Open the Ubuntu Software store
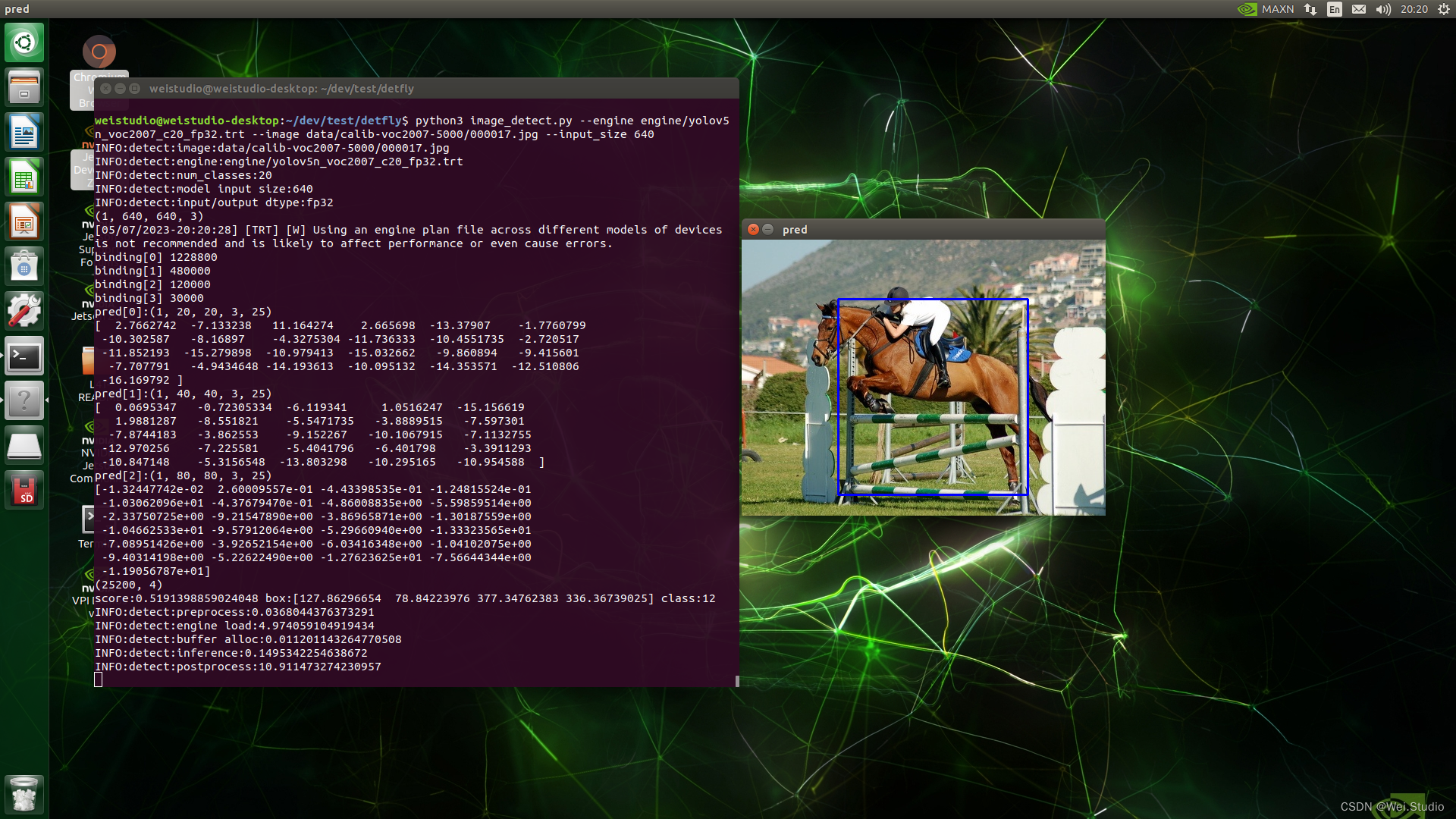Viewport: 1456px width, 819px height. pos(24,267)
